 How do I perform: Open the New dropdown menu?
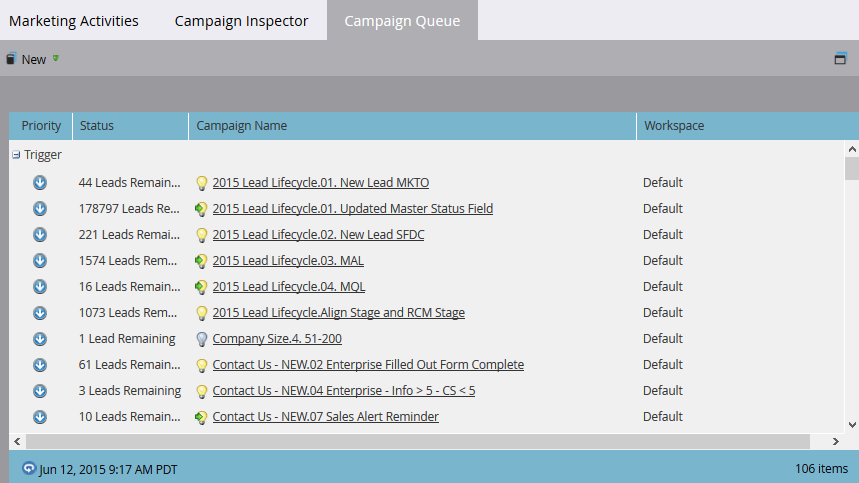tap(33, 59)
